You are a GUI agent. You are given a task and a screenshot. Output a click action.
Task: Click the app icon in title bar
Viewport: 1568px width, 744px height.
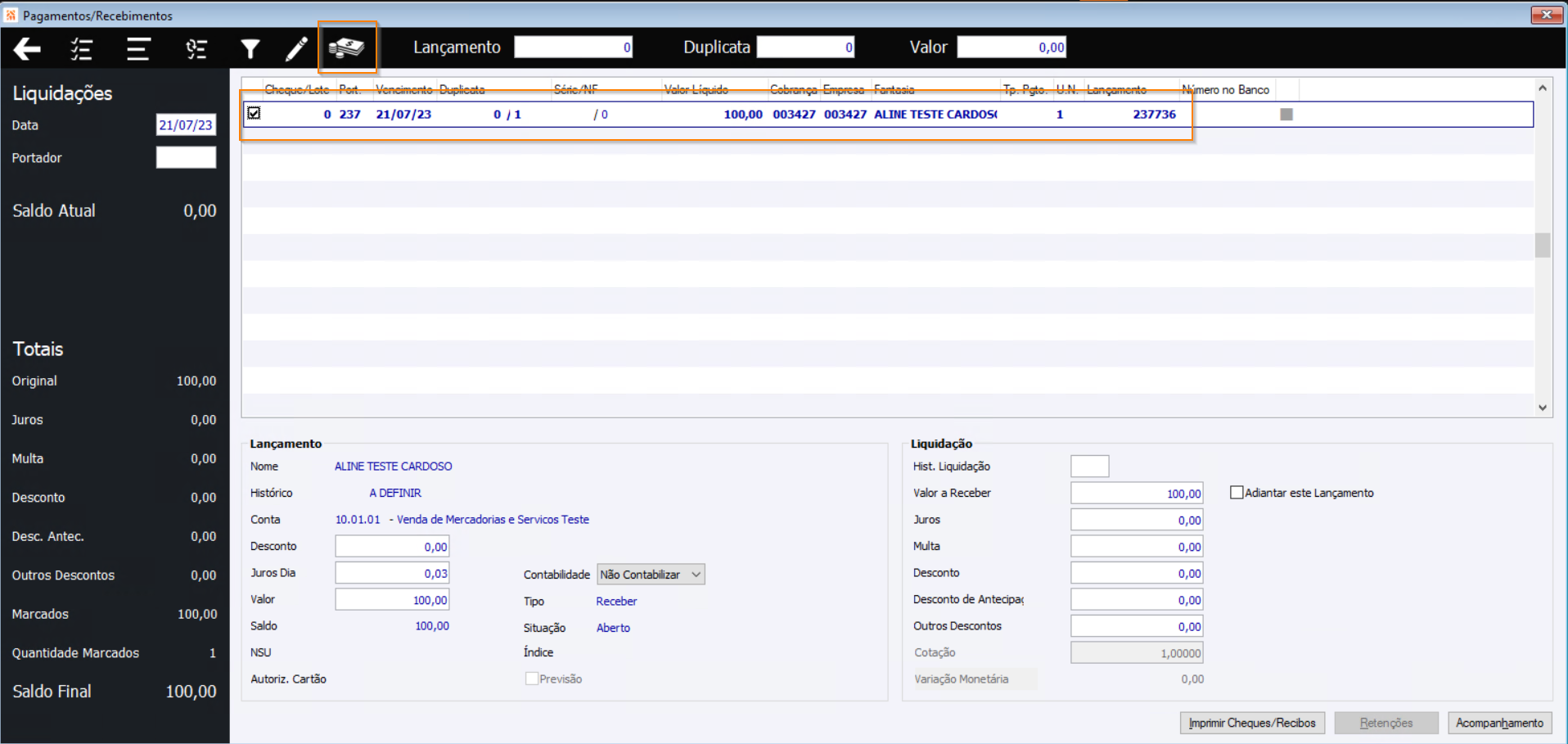(x=11, y=15)
